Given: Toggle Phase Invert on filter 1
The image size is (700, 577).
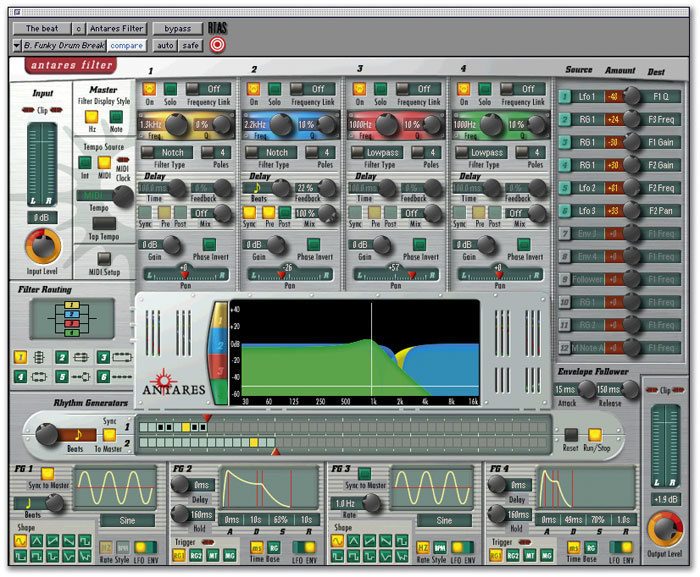Looking at the screenshot, I should 209,244.
